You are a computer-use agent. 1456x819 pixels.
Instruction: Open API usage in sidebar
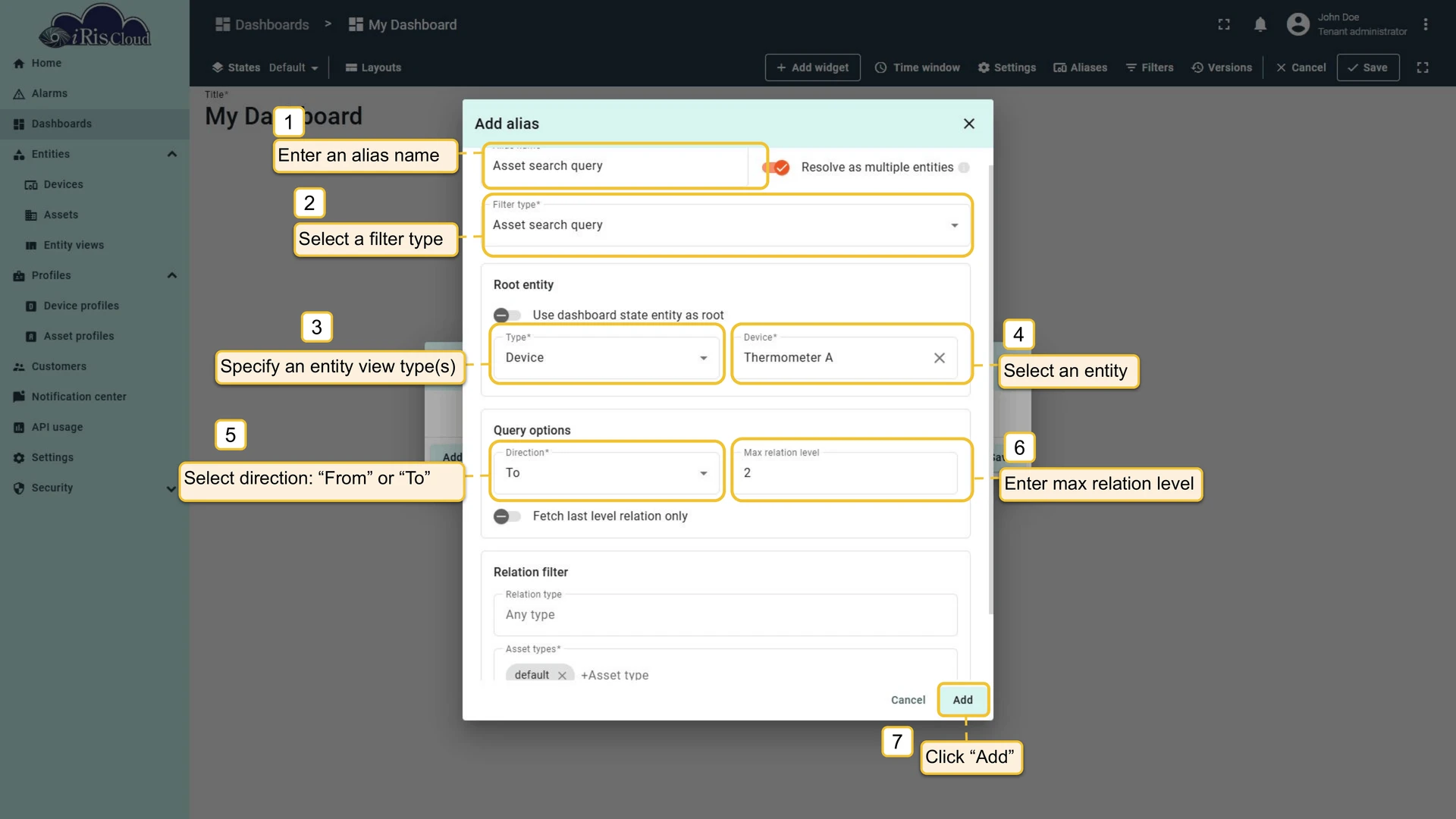click(57, 427)
